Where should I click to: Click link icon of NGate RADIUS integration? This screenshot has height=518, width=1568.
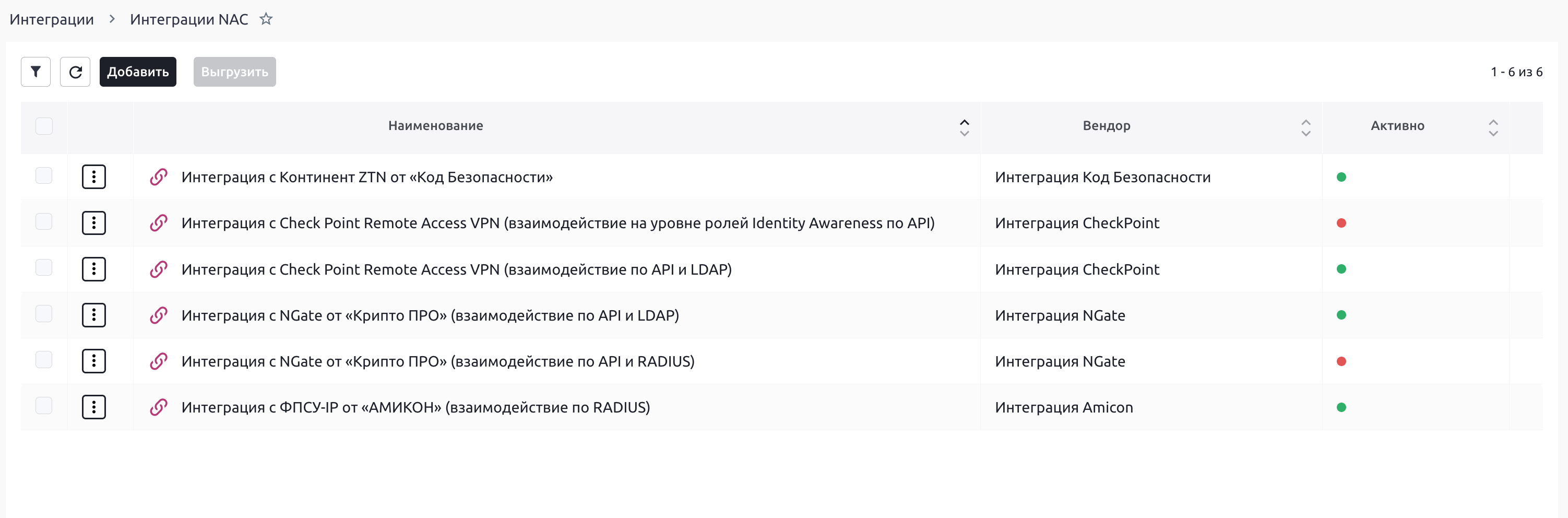point(159,361)
